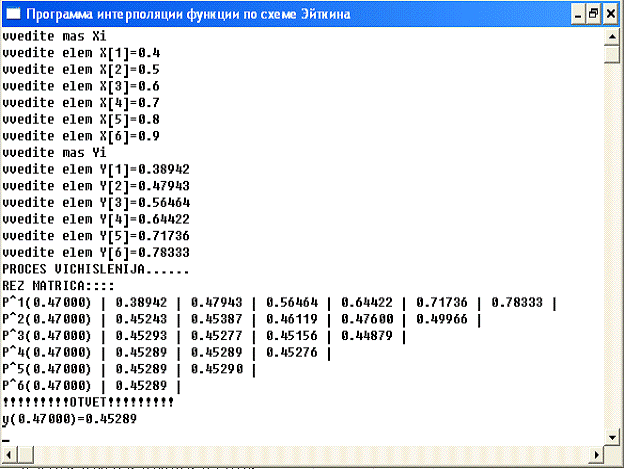Minimize the interpolation program window
The image size is (624, 469).
click(x=576, y=15)
